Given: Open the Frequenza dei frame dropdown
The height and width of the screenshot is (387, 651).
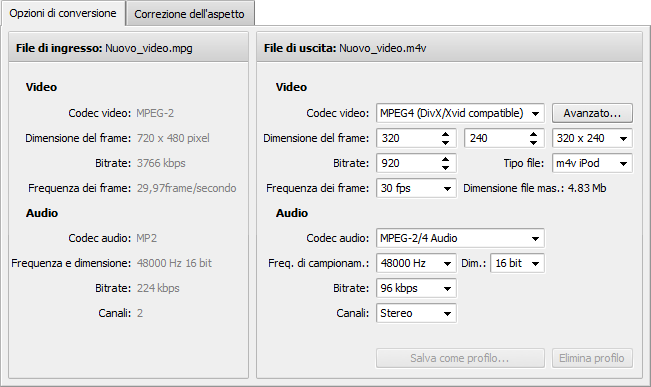Looking at the screenshot, I should click(416, 188).
